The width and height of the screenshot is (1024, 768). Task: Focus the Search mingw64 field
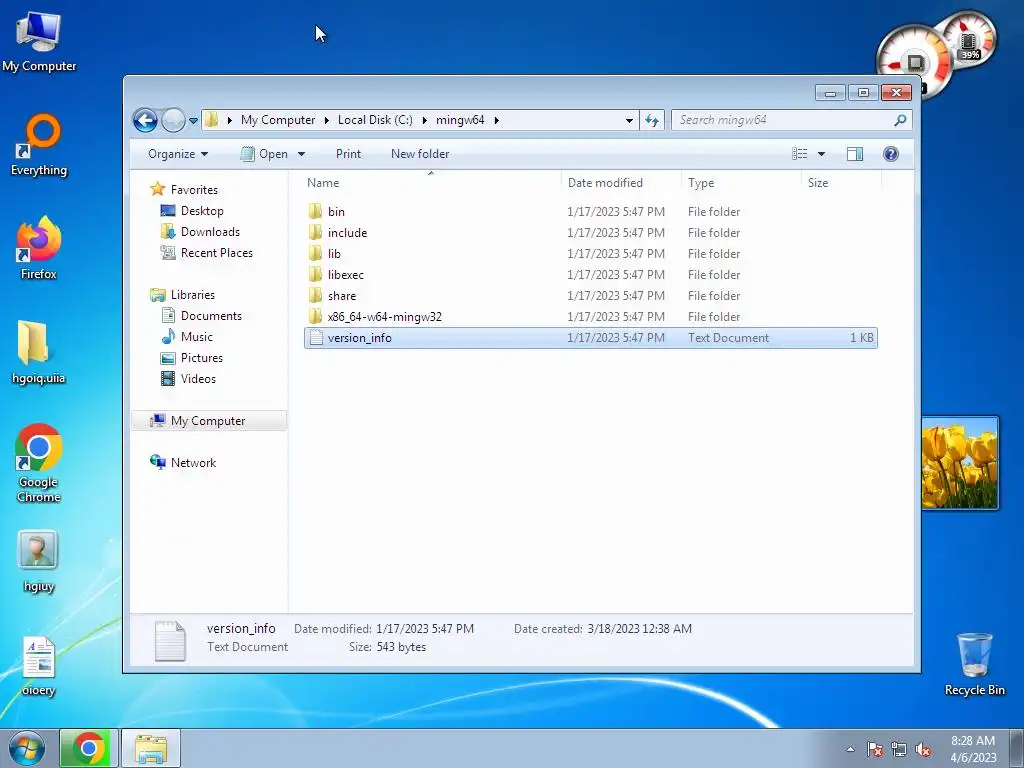(x=784, y=120)
